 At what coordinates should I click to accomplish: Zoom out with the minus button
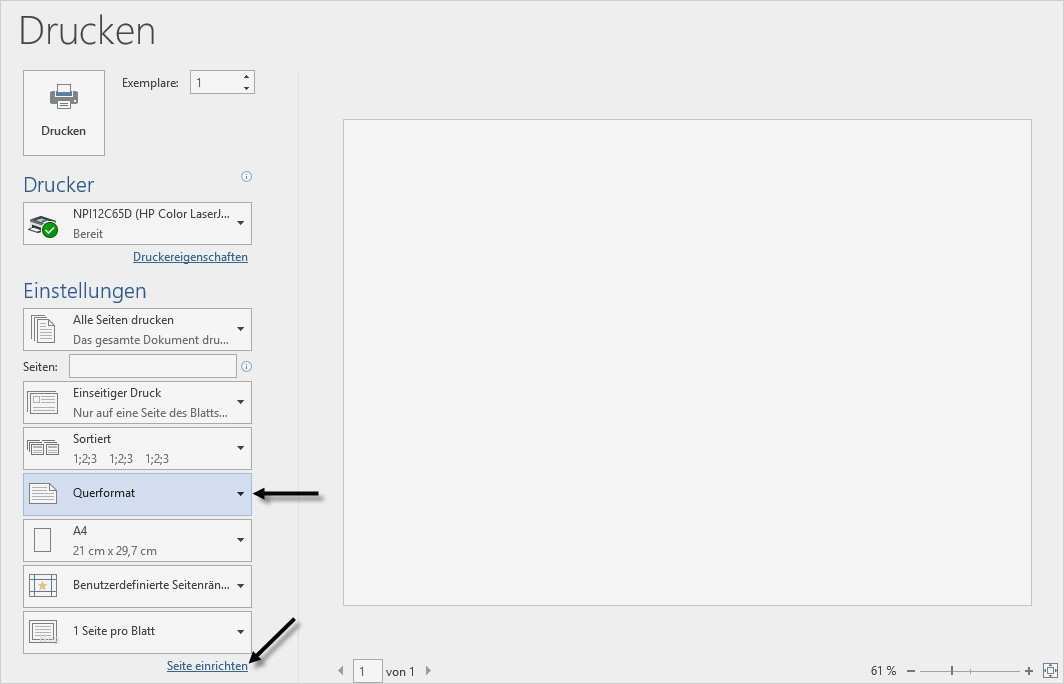click(x=911, y=671)
